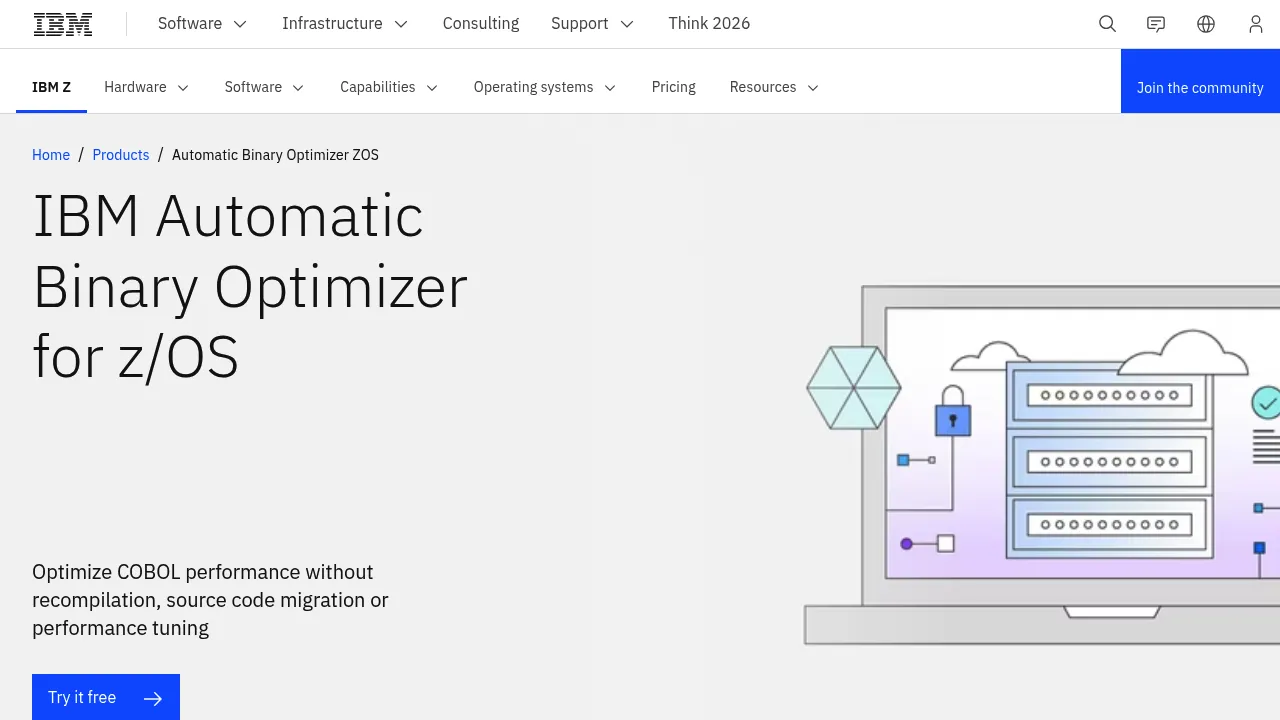The height and width of the screenshot is (720, 1280).
Task: Open the user profile icon
Action: [x=1256, y=24]
